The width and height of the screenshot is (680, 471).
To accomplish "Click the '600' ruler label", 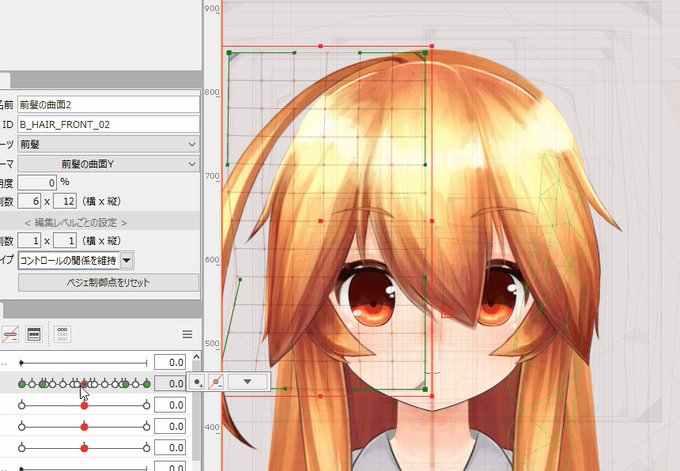I will (x=212, y=260).
